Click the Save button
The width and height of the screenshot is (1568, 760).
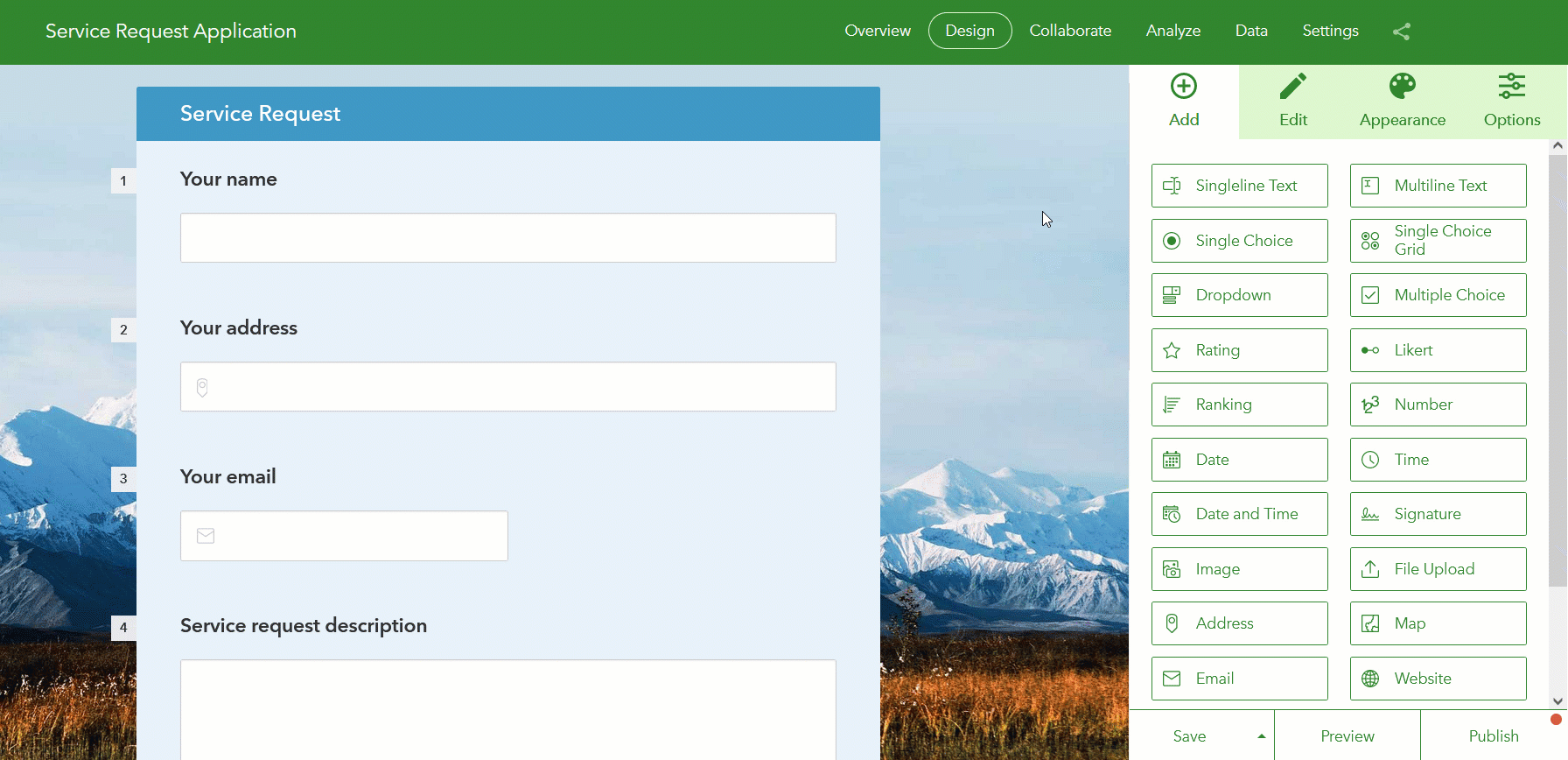[1189, 736]
